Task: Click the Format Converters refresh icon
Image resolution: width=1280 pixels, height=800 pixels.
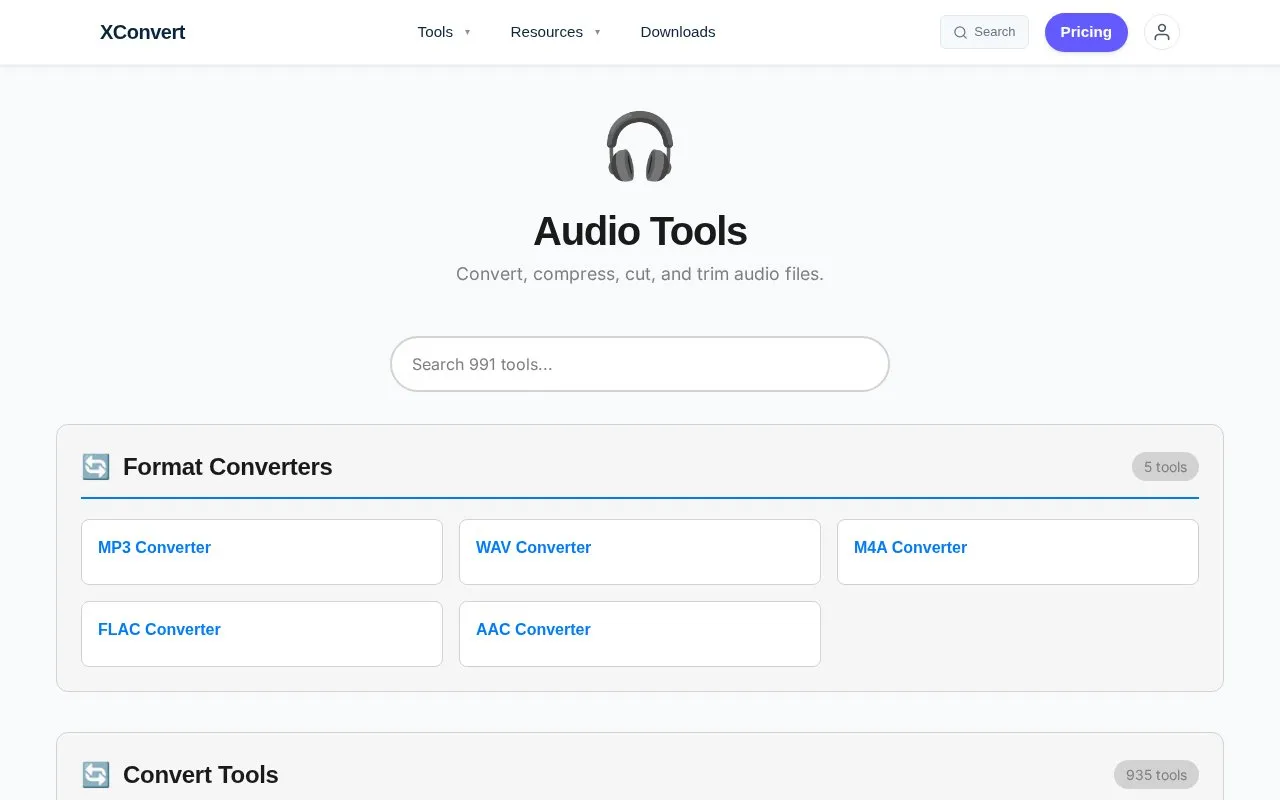Action: tap(96, 467)
